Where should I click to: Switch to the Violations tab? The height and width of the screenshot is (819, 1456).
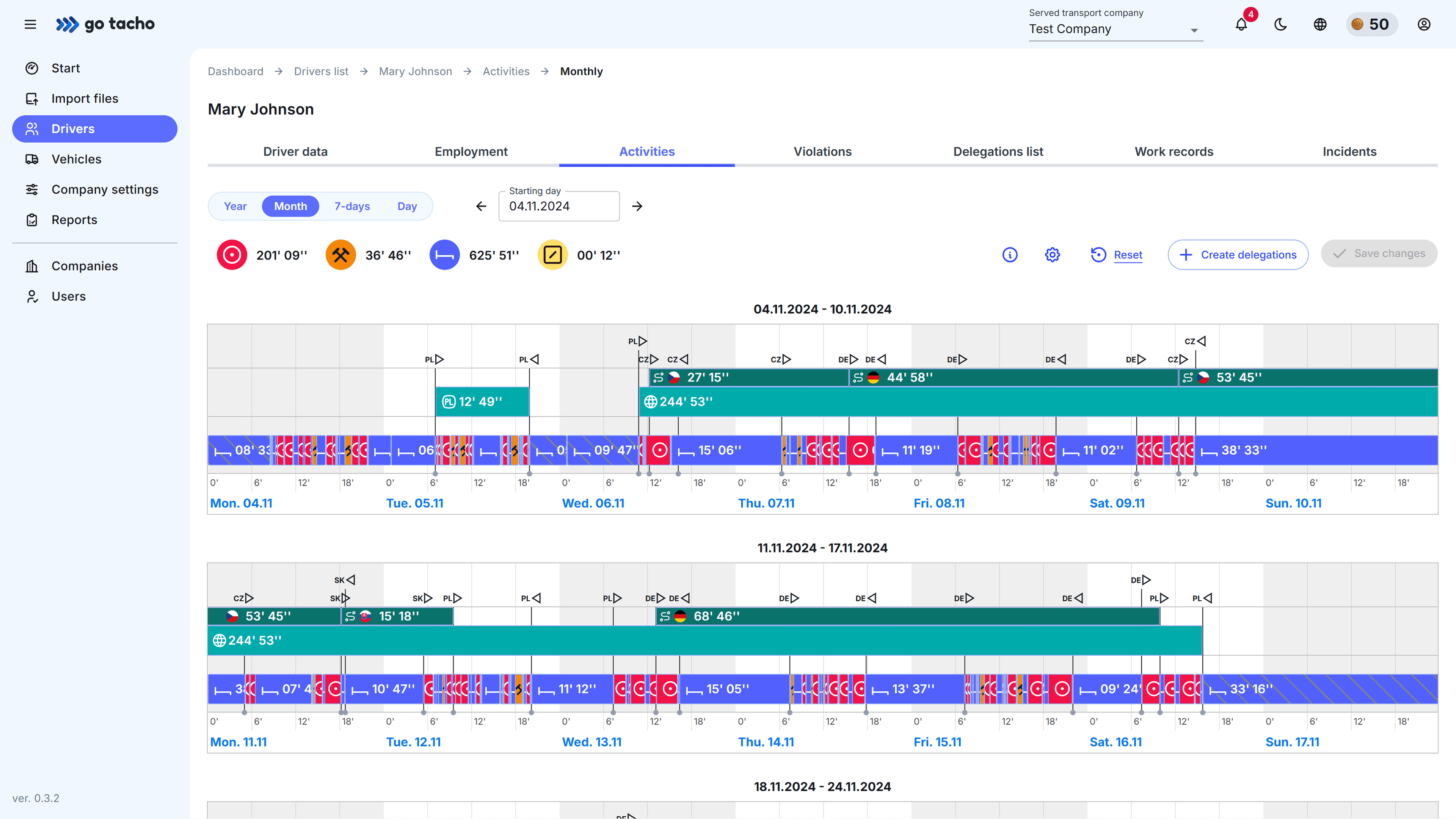pyautogui.click(x=822, y=151)
